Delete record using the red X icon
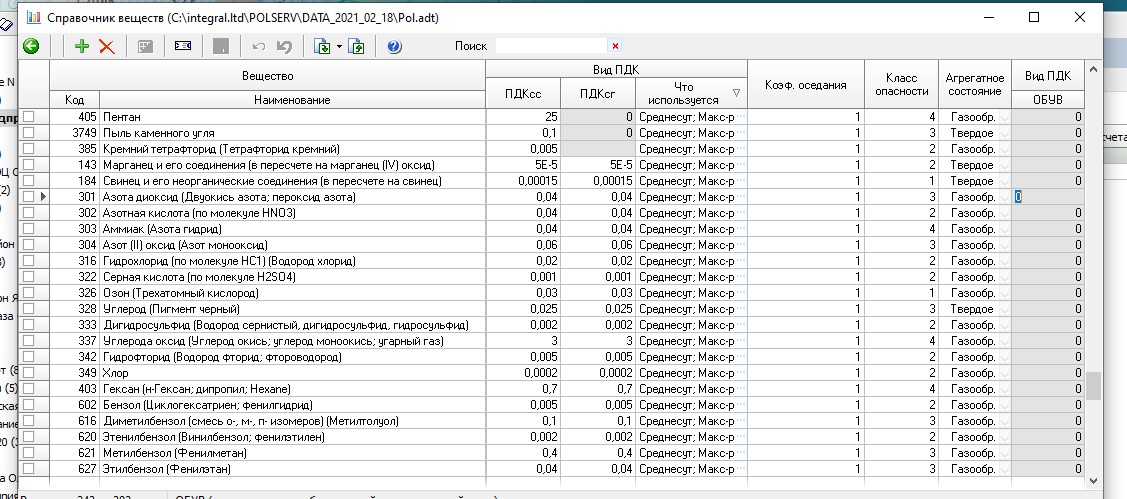 [x=106, y=46]
